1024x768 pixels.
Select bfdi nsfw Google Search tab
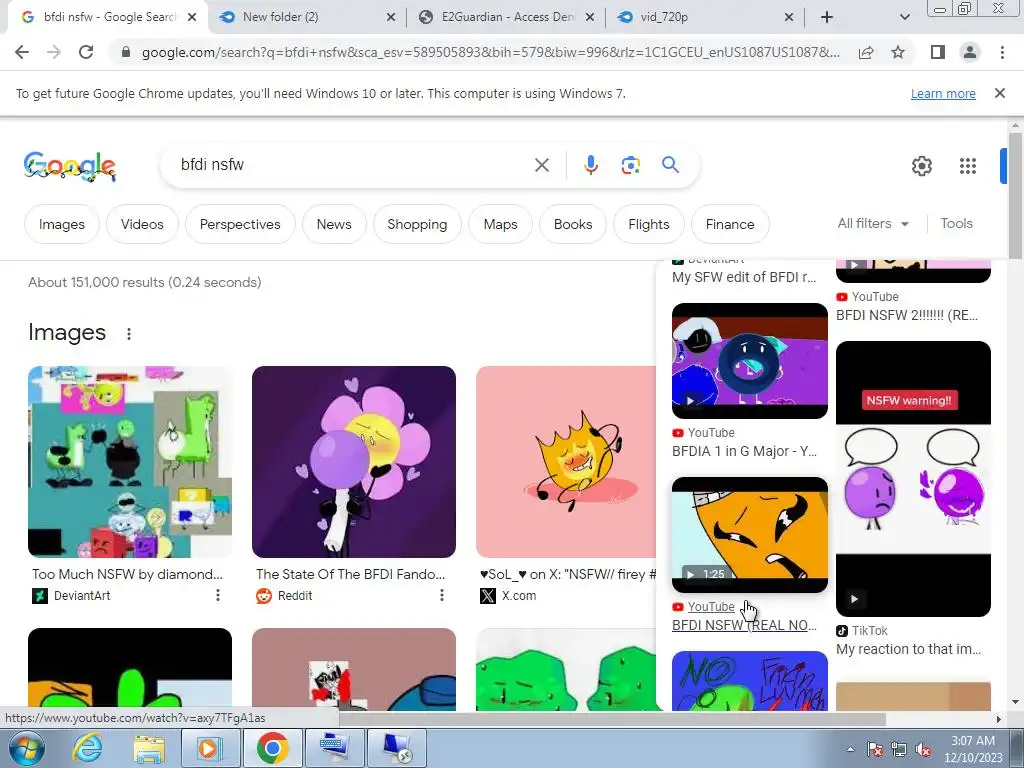coord(107,17)
